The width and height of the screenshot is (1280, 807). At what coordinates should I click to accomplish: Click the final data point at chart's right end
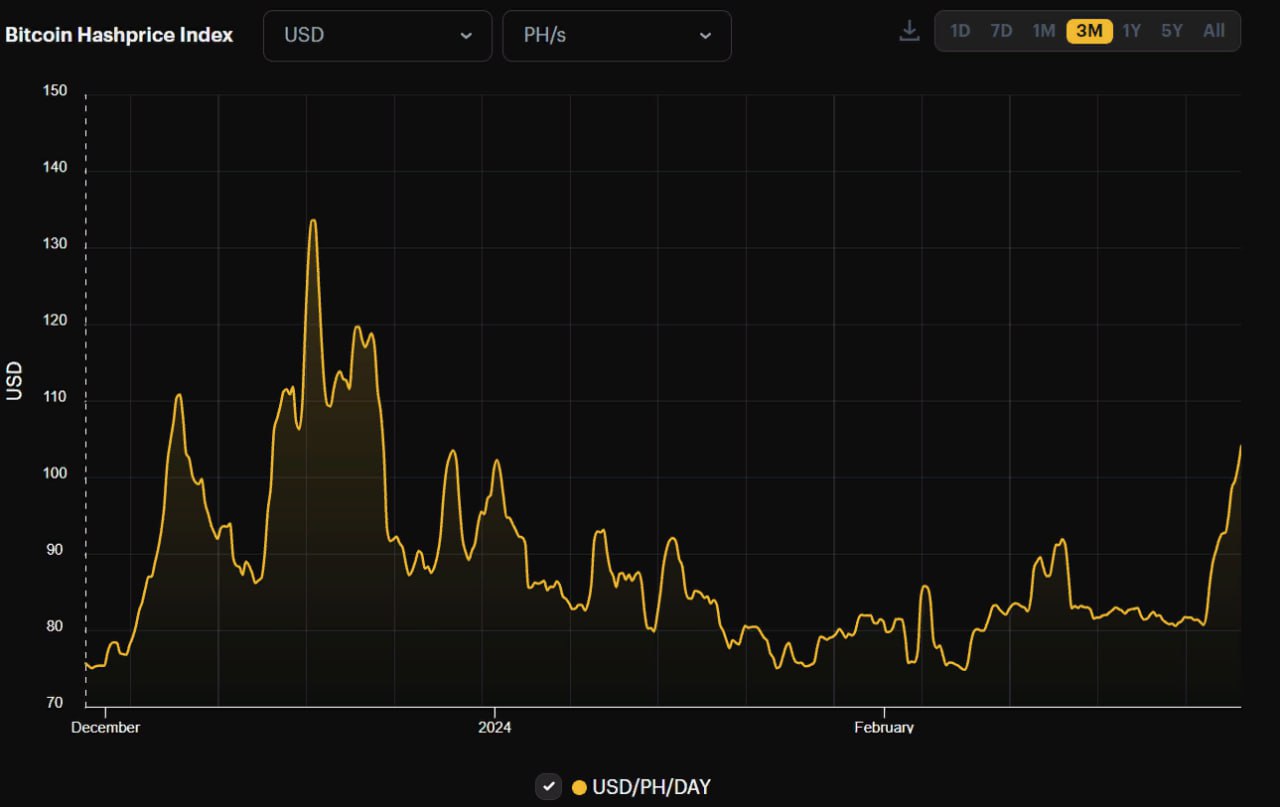(1240, 446)
